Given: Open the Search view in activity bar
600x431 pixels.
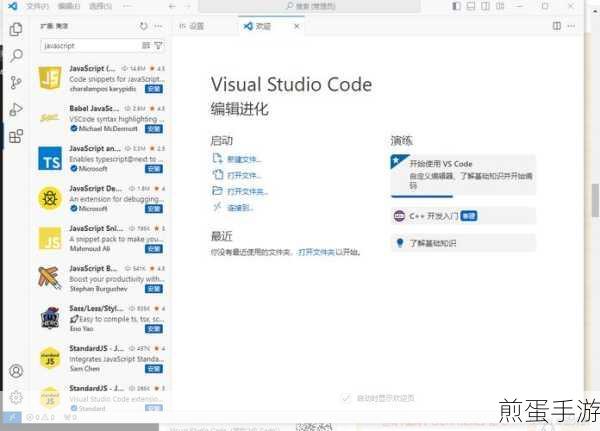Looking at the screenshot, I should click(x=16, y=56).
